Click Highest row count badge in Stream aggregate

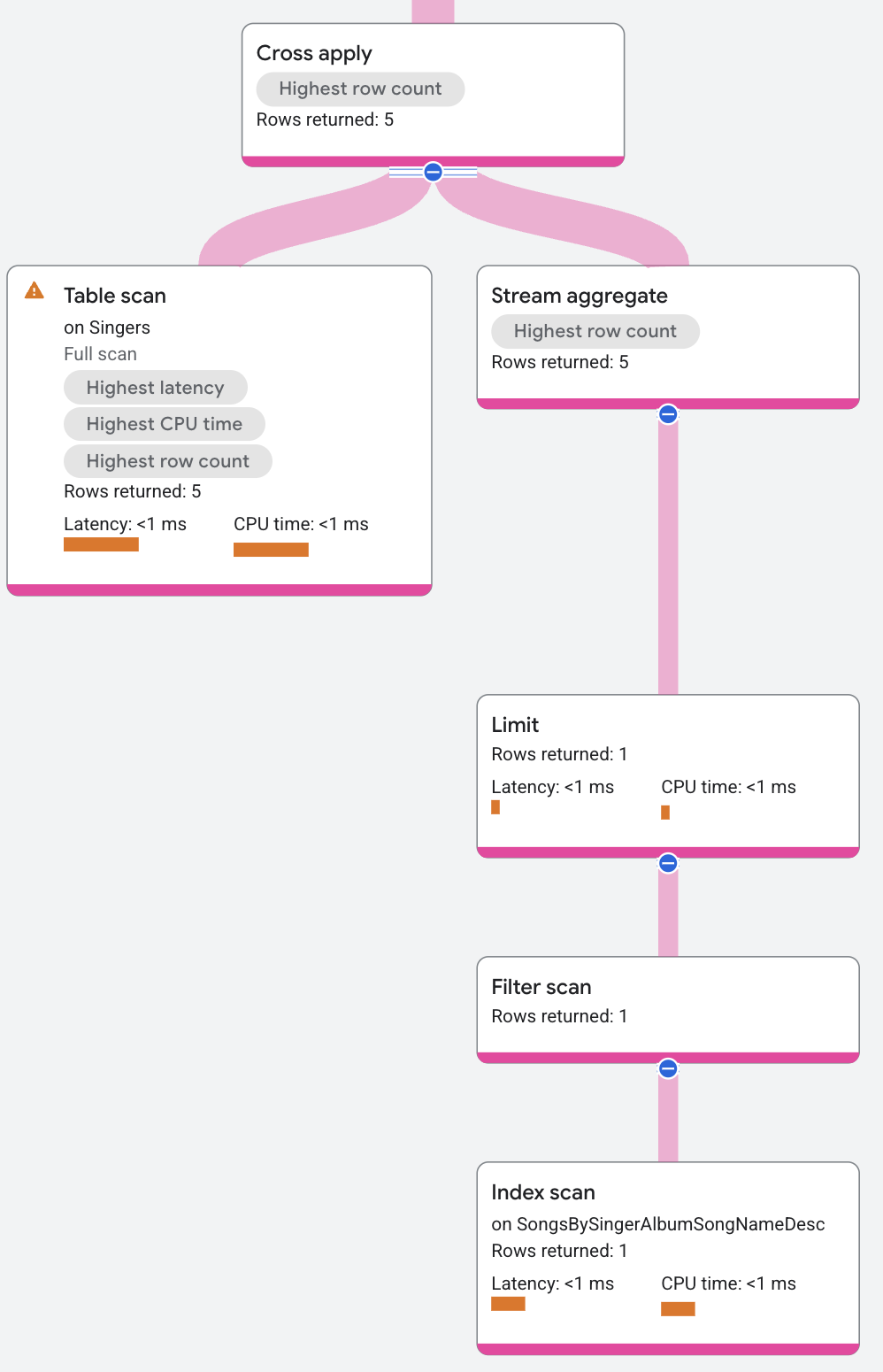[595, 331]
